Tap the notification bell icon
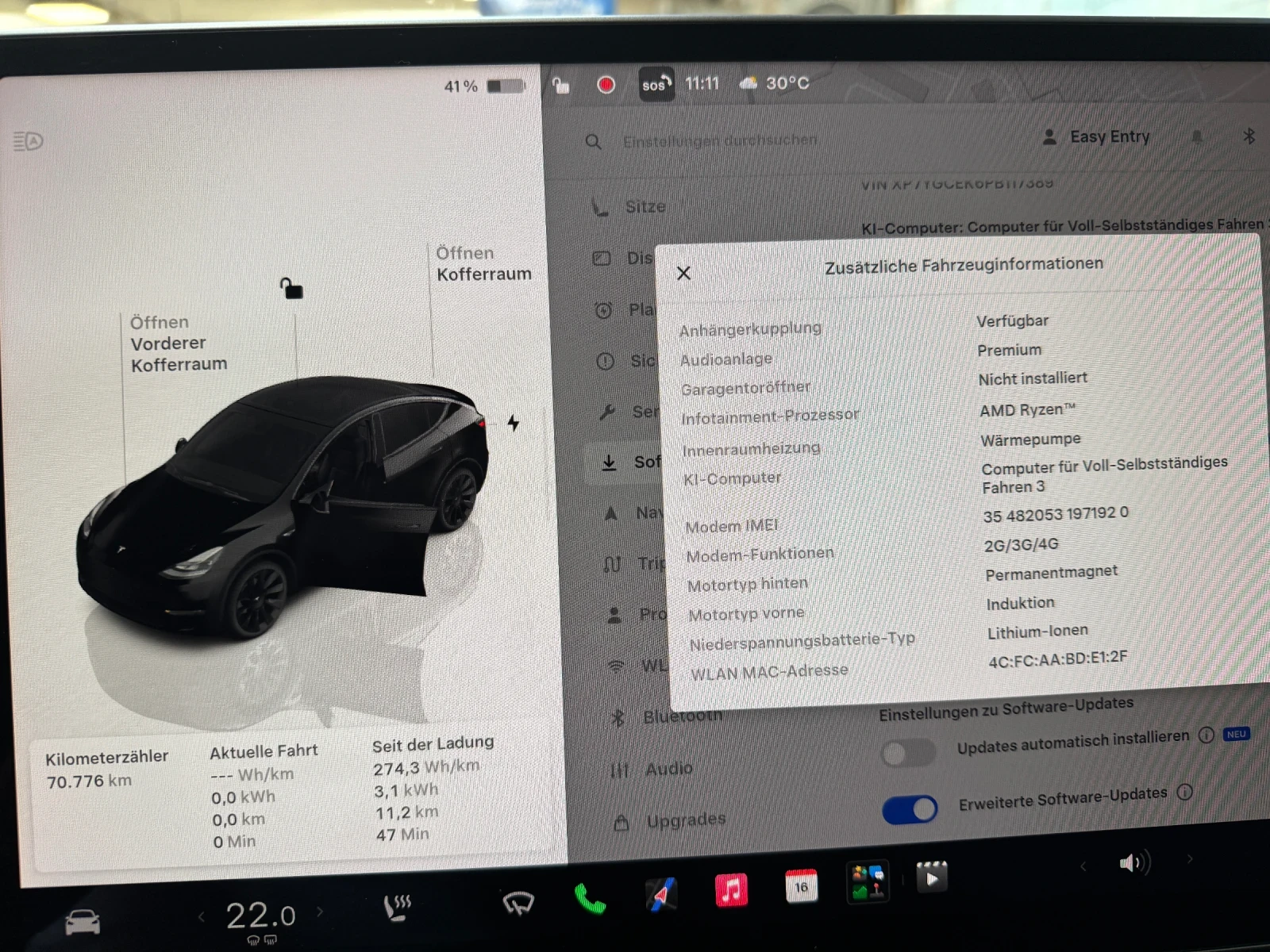 pos(1197,137)
